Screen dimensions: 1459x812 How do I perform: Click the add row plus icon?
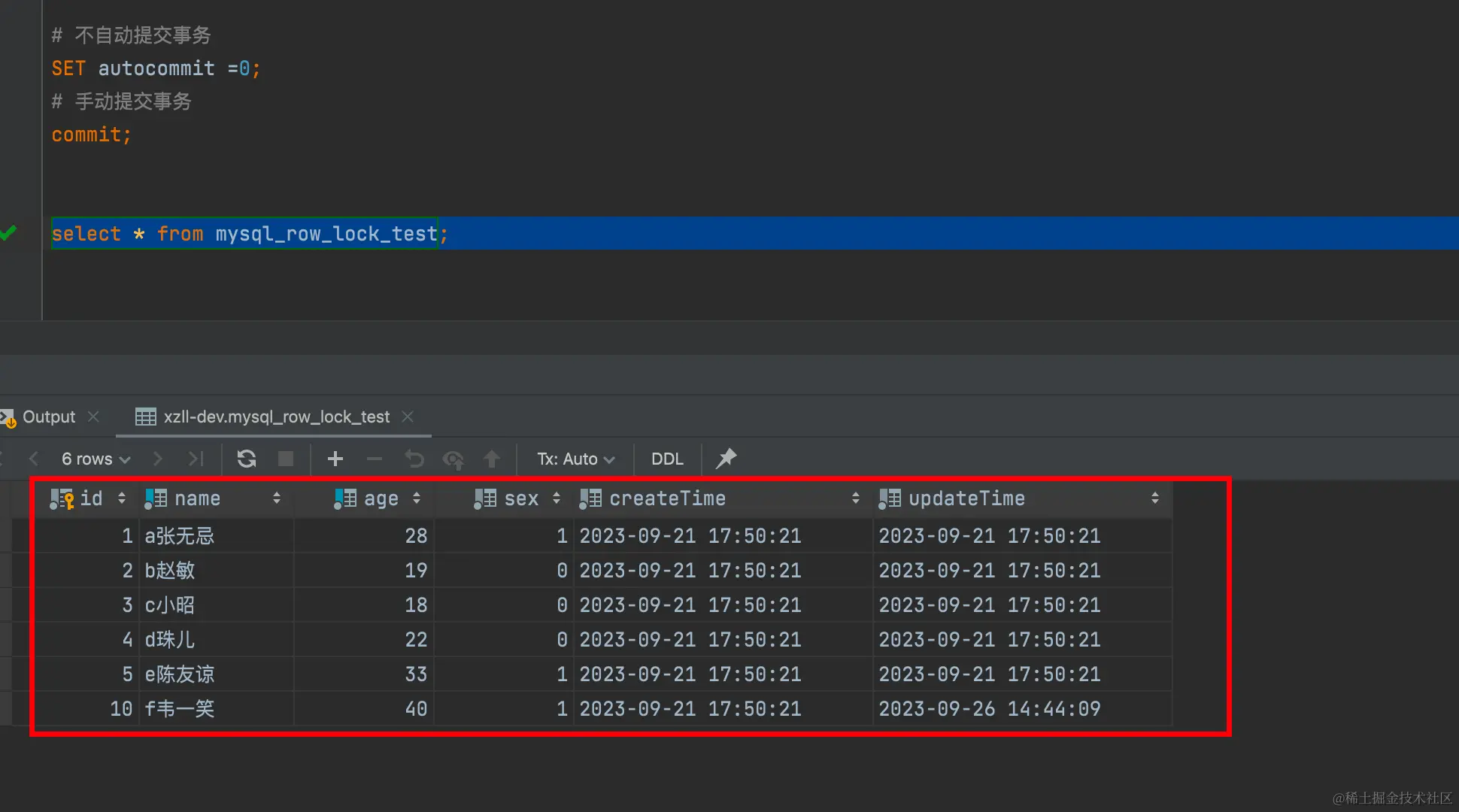(335, 459)
